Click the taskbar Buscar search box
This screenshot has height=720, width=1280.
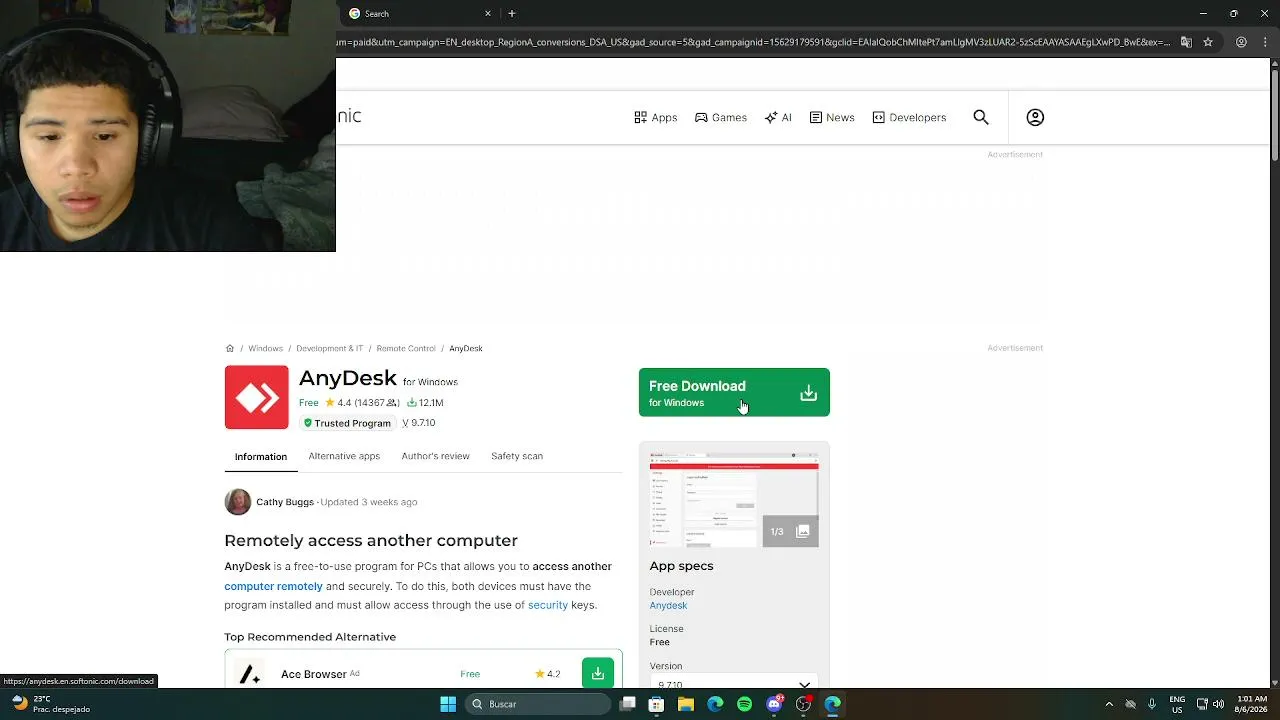click(x=537, y=704)
